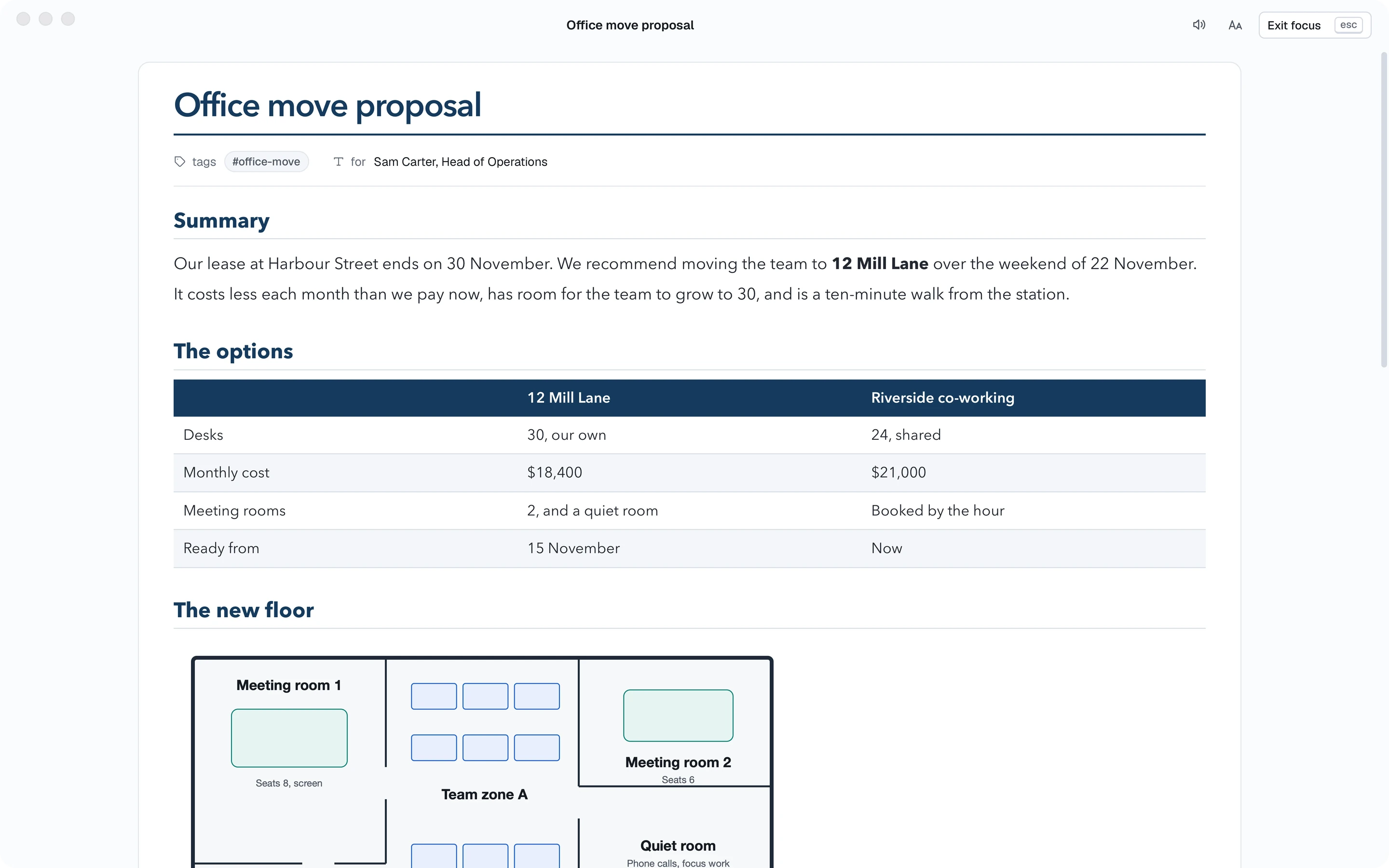Click the '24, shared' cell
The width and height of the screenshot is (1389, 868).
click(x=906, y=435)
